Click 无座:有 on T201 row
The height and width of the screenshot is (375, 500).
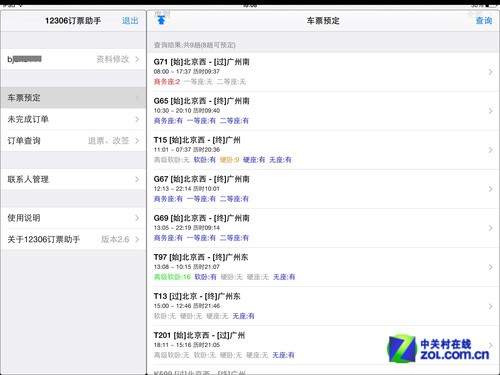[283, 355]
